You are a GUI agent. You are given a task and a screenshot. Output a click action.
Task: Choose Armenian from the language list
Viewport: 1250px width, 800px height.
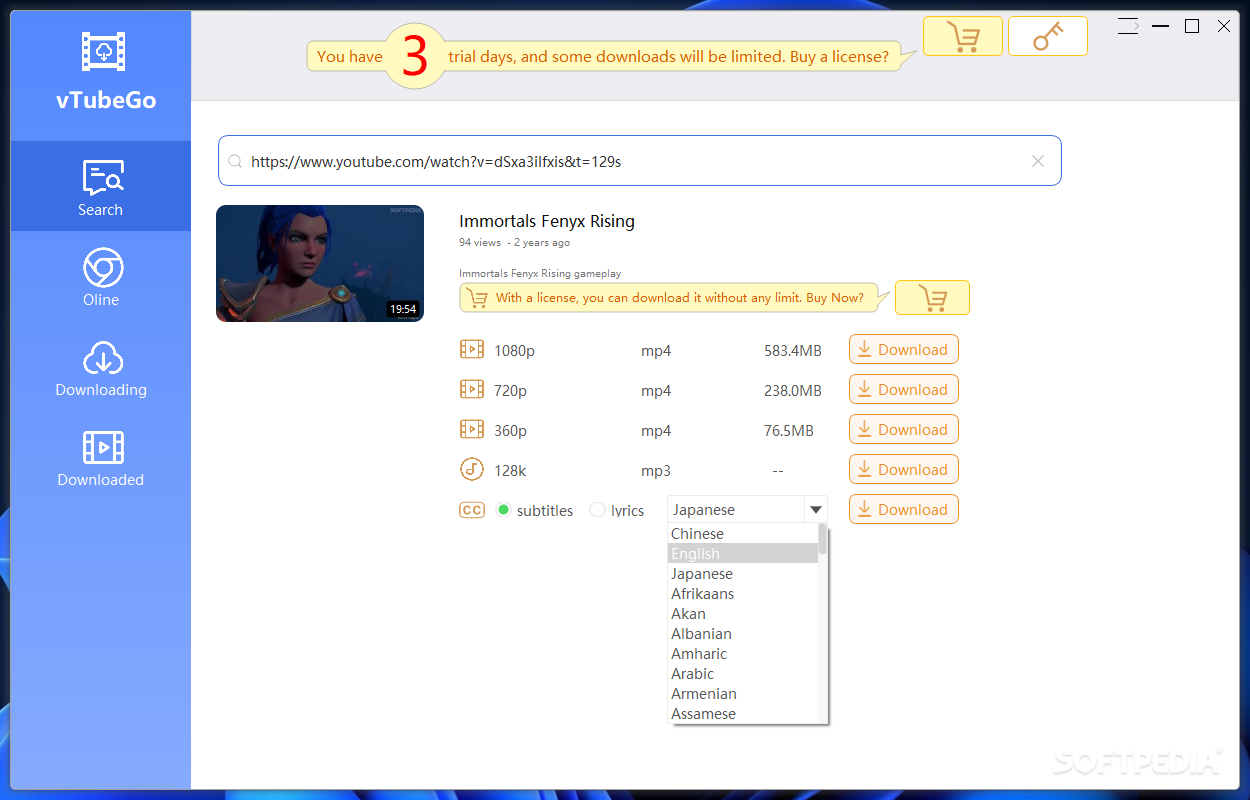[743, 694]
